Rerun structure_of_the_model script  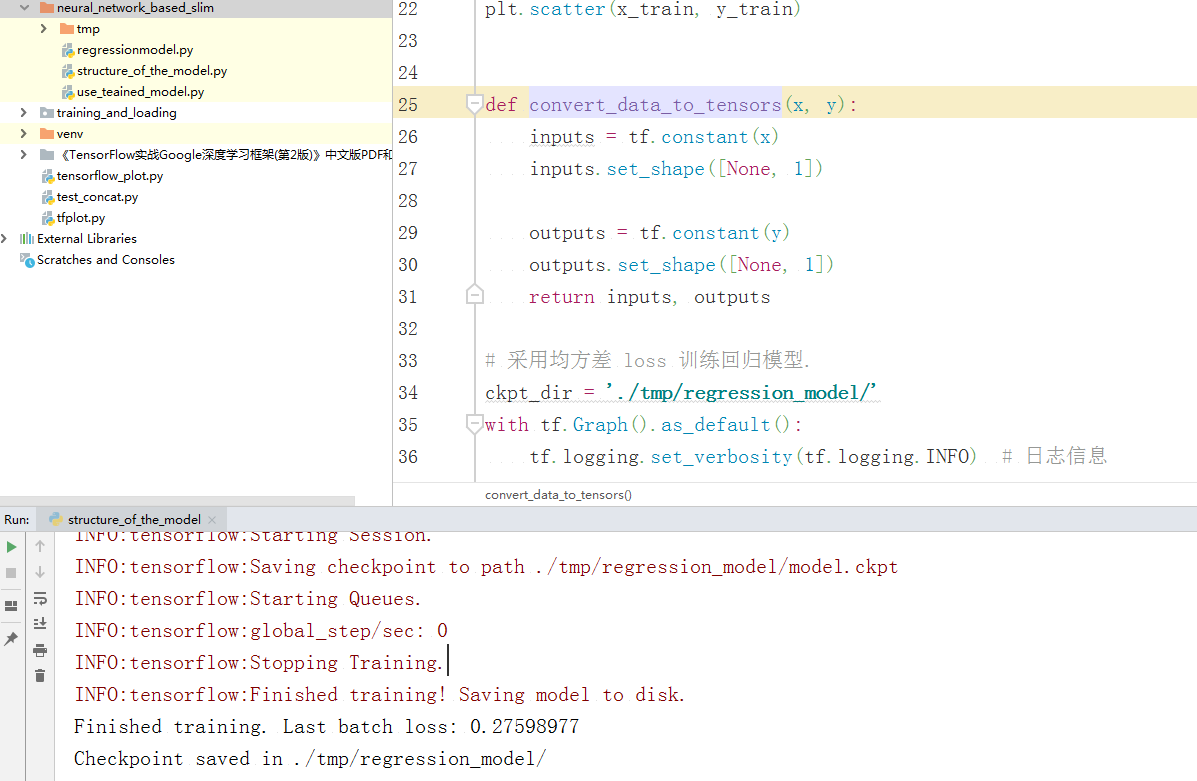tap(11, 546)
